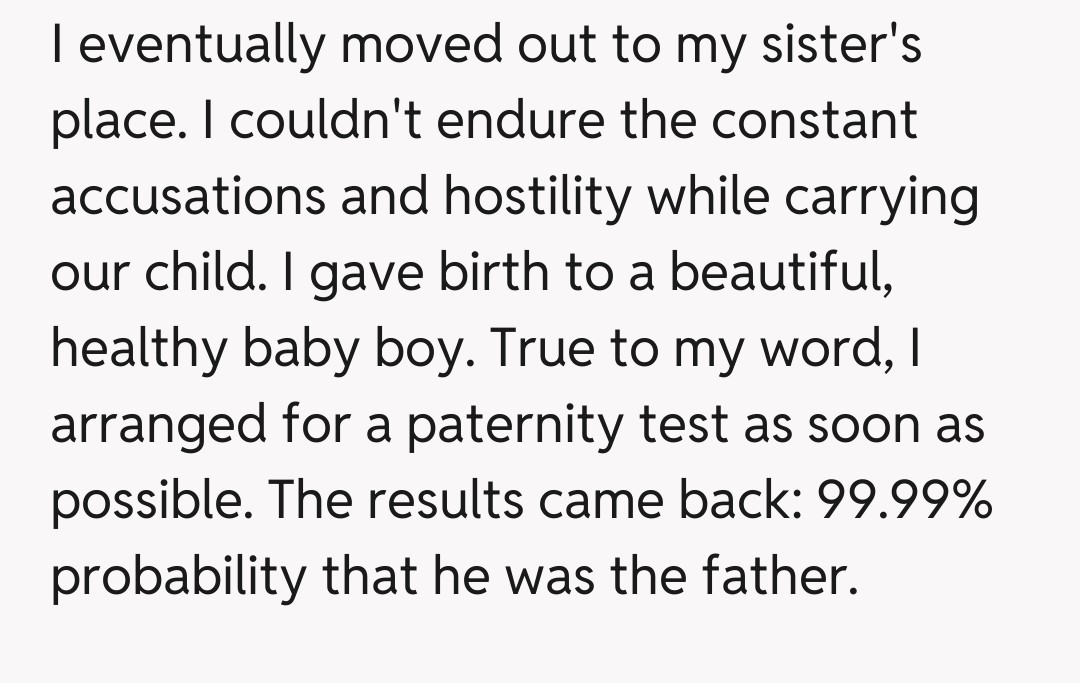Screen dimensions: 1080x683
Task: Click the word "arranged"
Action: click(158, 426)
